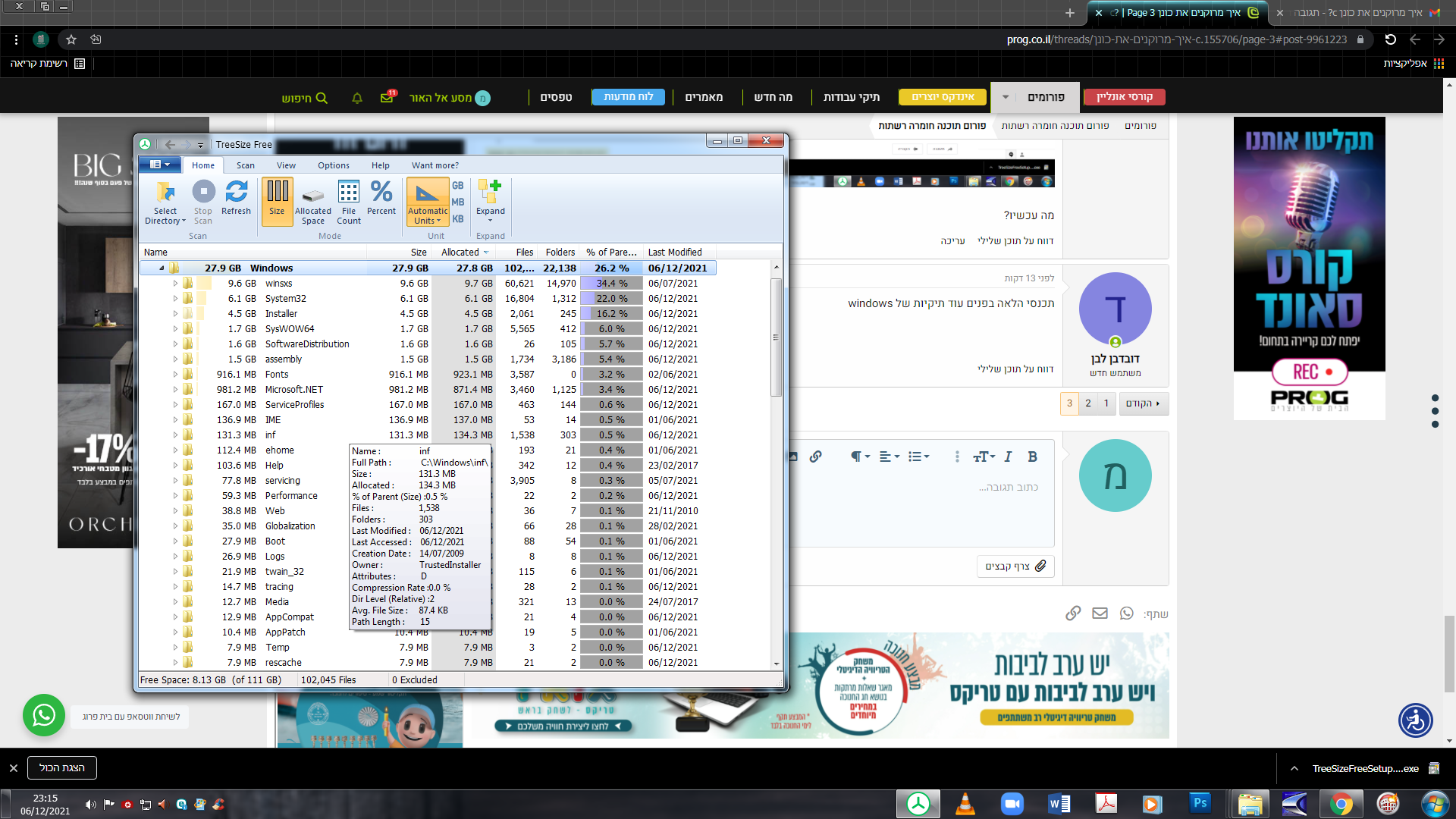Click the bold formatting button in editor
This screenshot has height=819, width=1456.
(x=1031, y=457)
